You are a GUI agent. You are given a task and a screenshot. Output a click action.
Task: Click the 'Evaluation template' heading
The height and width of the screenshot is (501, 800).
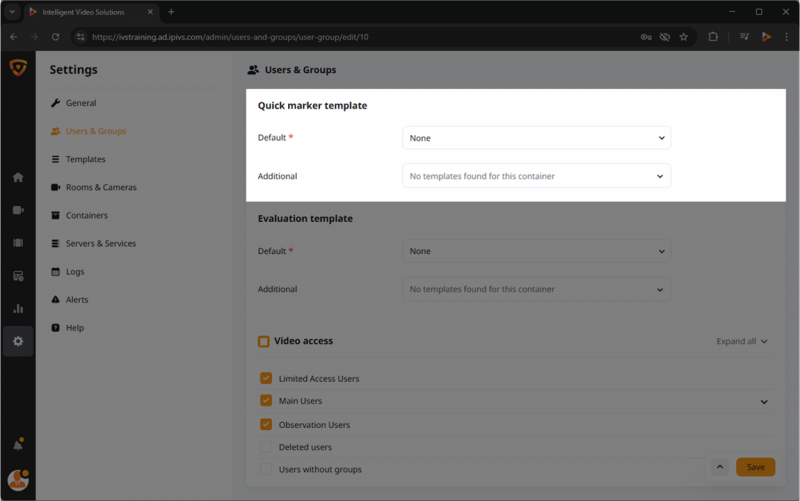[305, 218]
